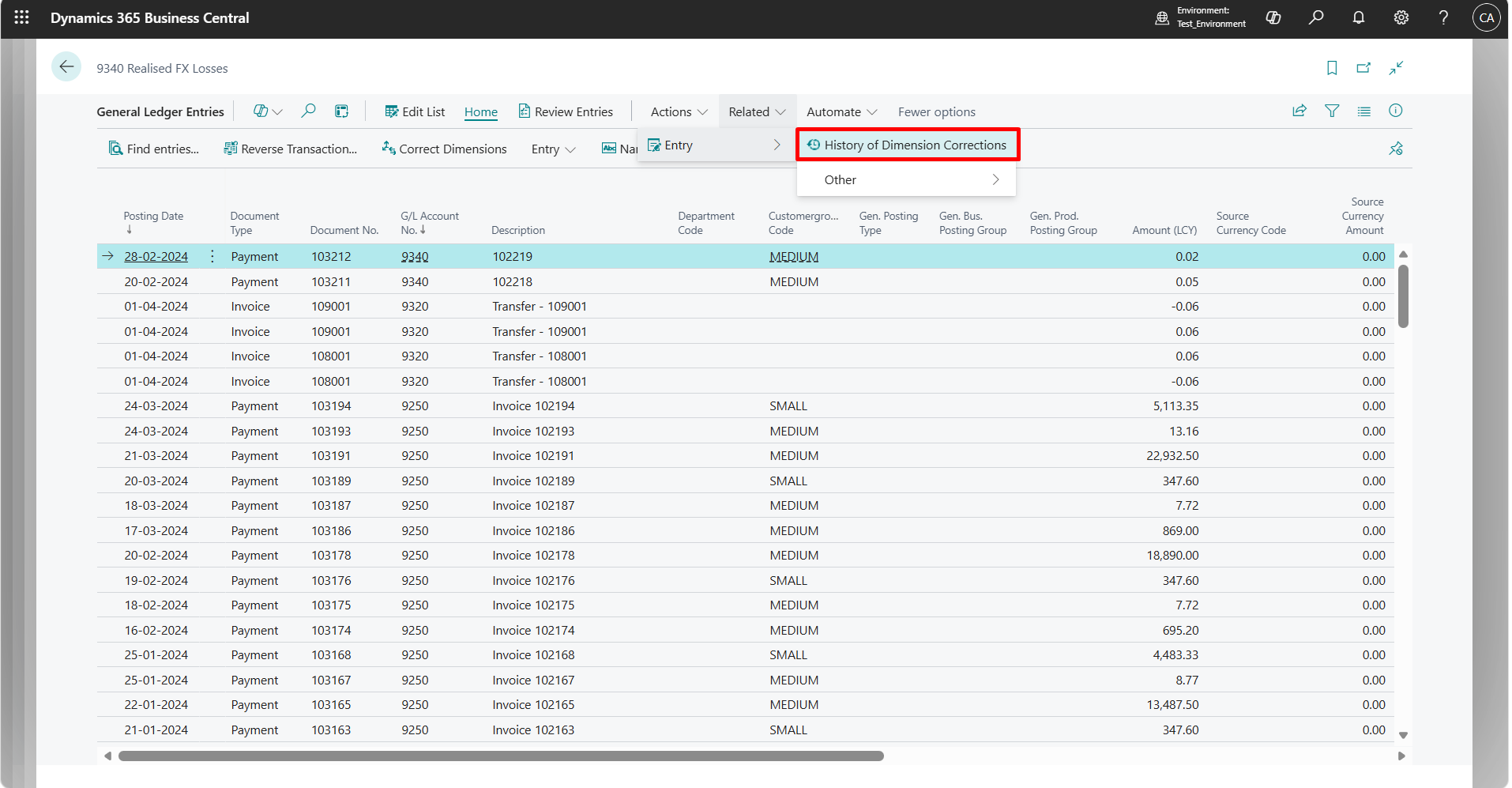Open the help question mark
Image resolution: width=1512 pixels, height=788 pixels.
coord(1444,17)
